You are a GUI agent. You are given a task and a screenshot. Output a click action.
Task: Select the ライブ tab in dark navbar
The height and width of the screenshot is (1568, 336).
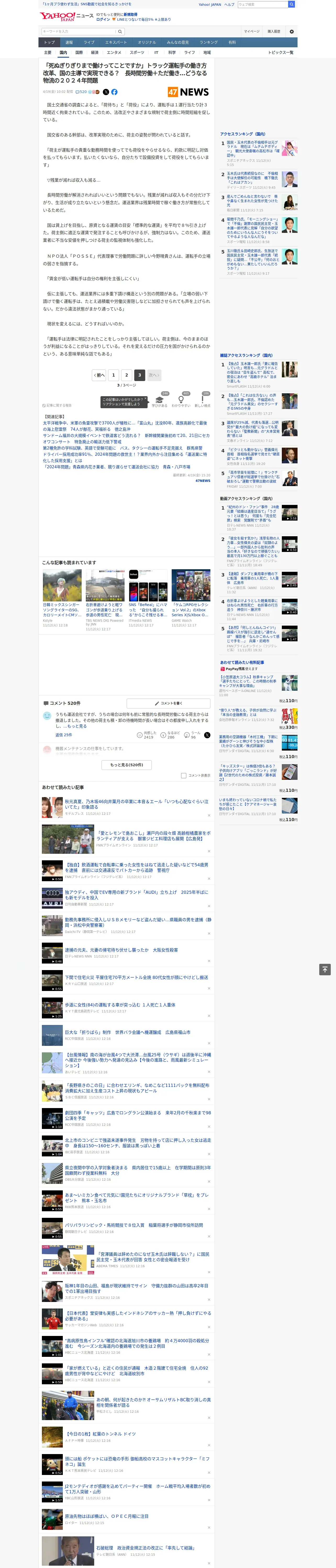(x=89, y=43)
